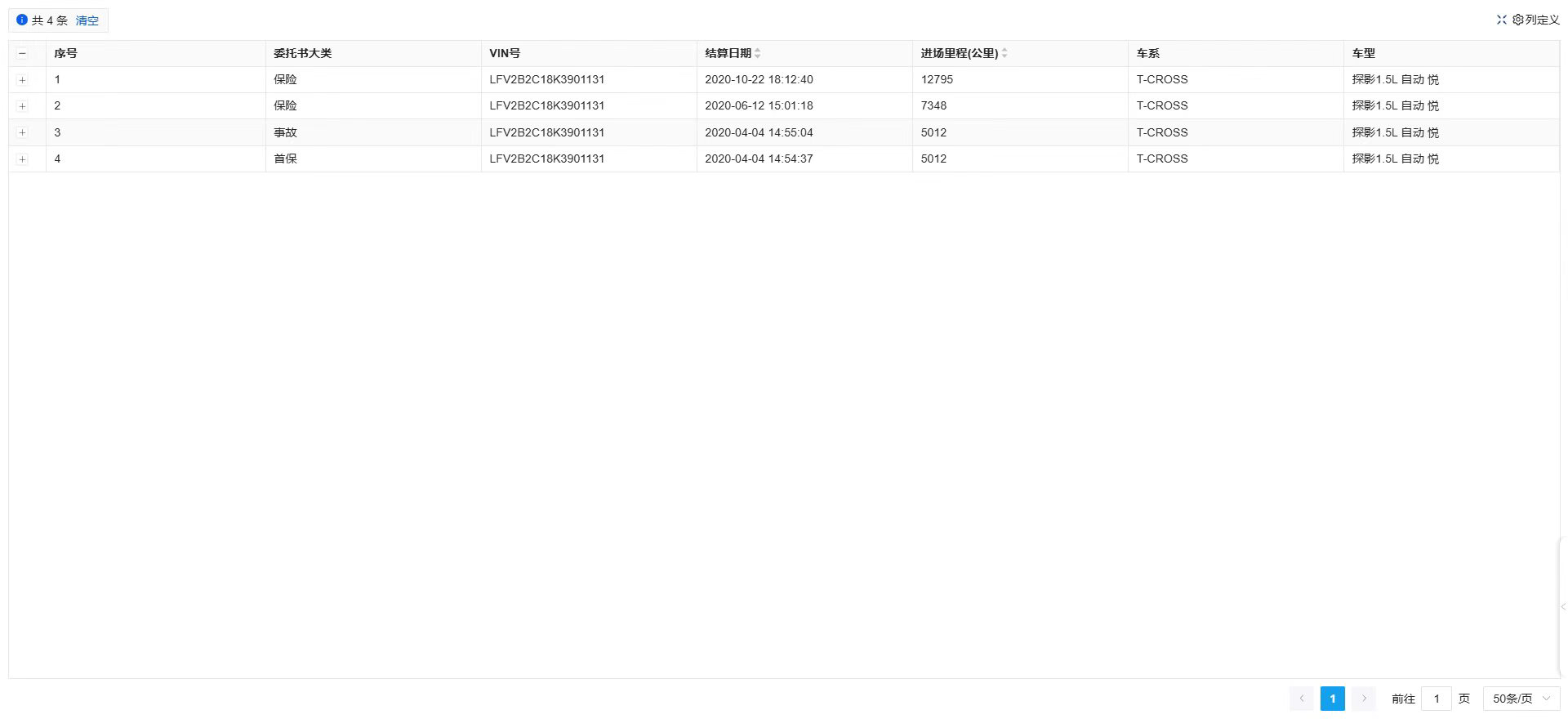Select page 1 in pagination
This screenshot has width=1568, height=719.
tap(1333, 699)
